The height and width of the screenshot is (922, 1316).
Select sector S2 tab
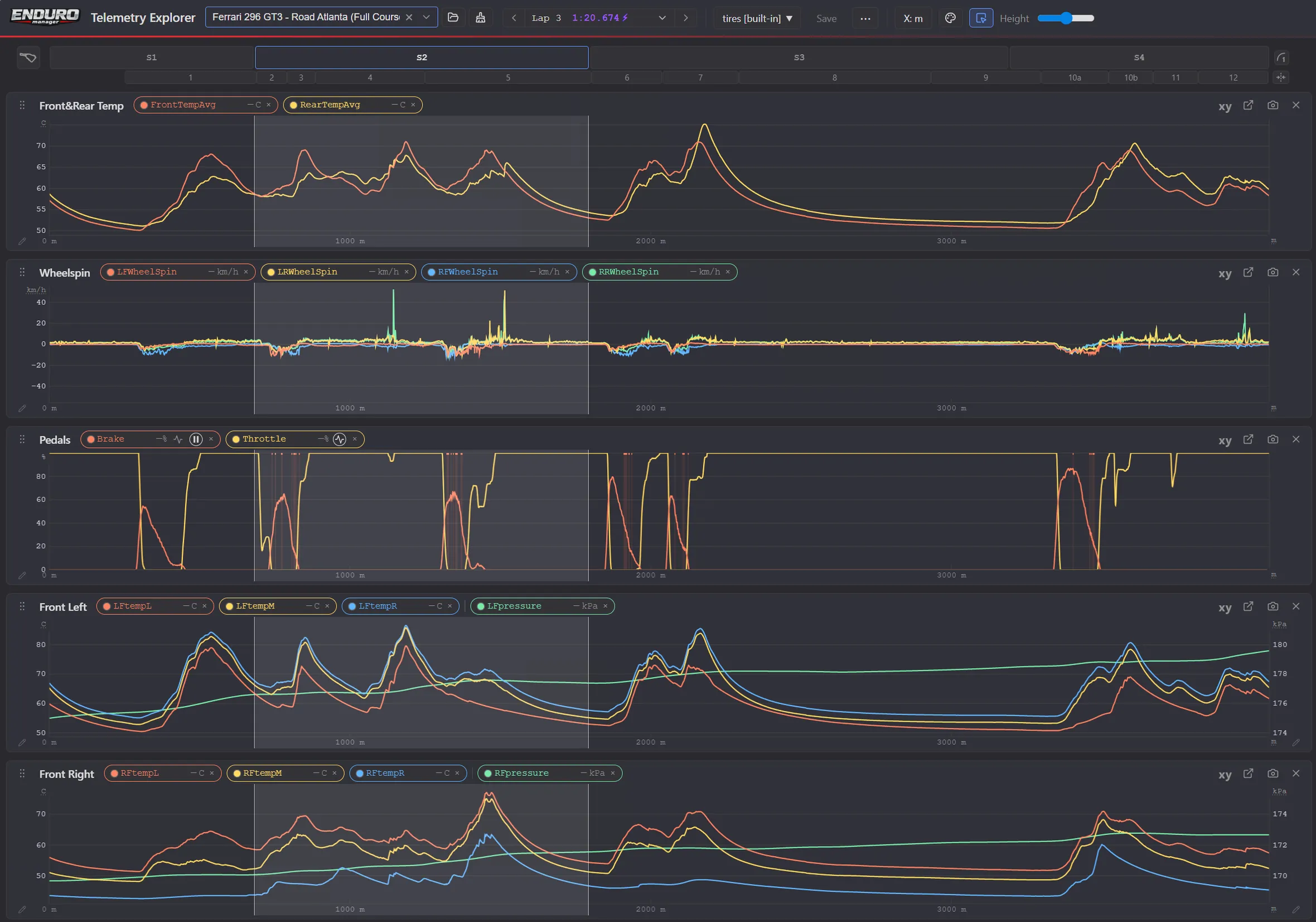click(x=422, y=57)
